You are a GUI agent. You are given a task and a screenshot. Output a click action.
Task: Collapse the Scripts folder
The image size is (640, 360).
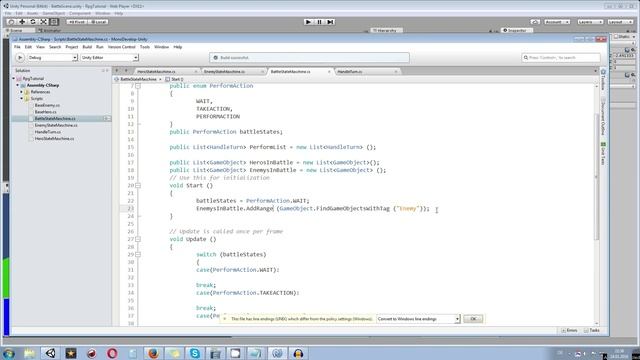click(22, 98)
